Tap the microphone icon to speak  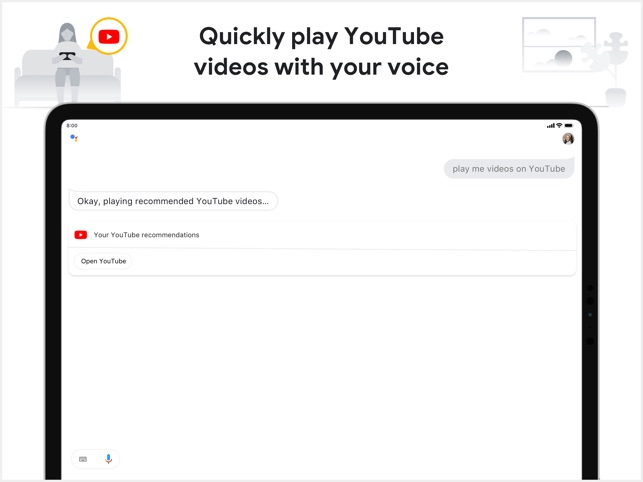point(108,459)
